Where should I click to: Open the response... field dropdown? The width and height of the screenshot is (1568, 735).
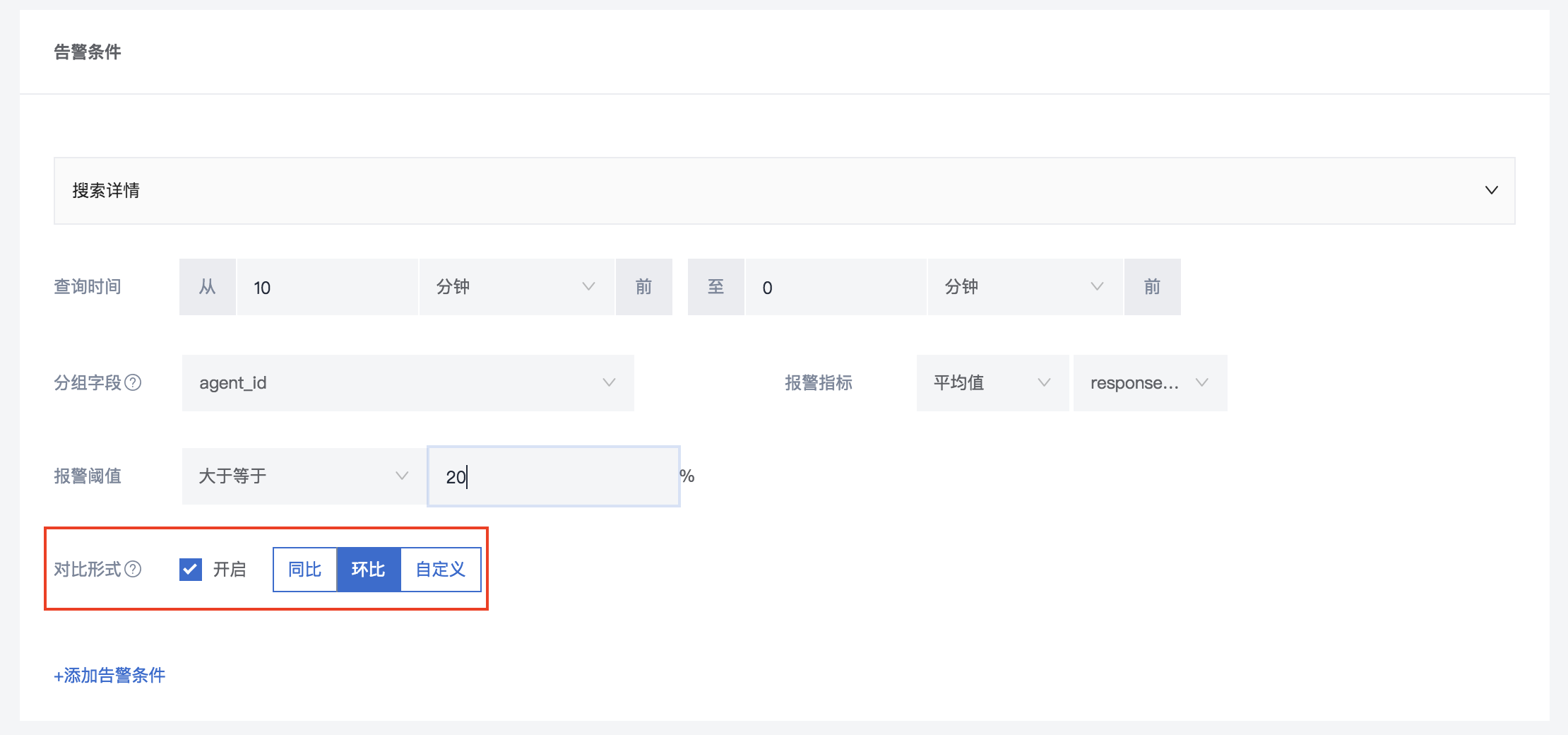tap(1150, 382)
